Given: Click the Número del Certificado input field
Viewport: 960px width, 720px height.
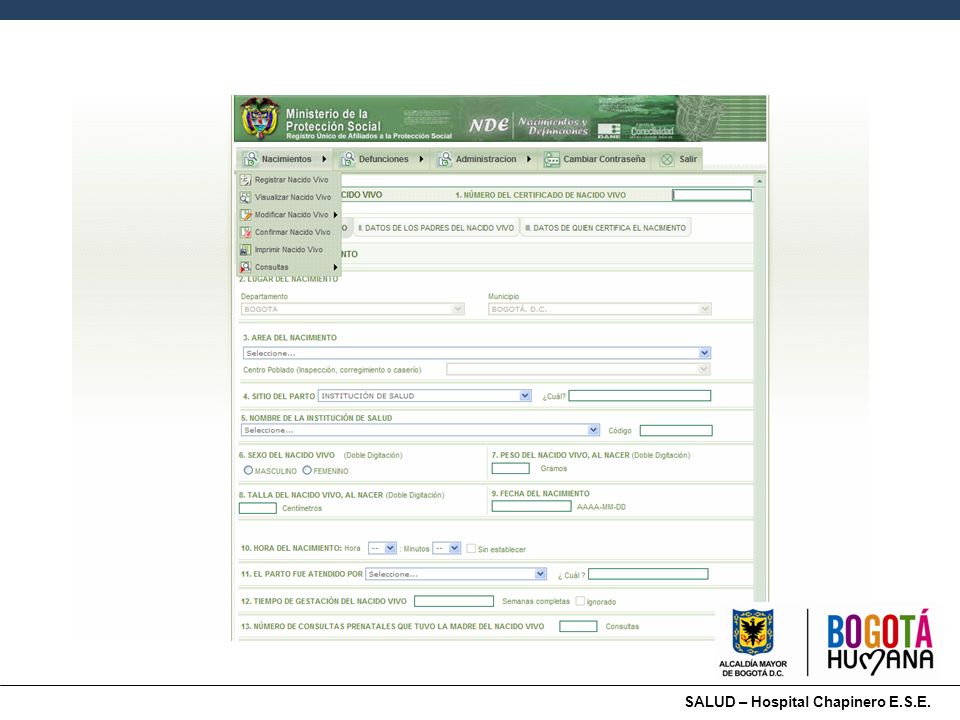Looking at the screenshot, I should (x=712, y=195).
